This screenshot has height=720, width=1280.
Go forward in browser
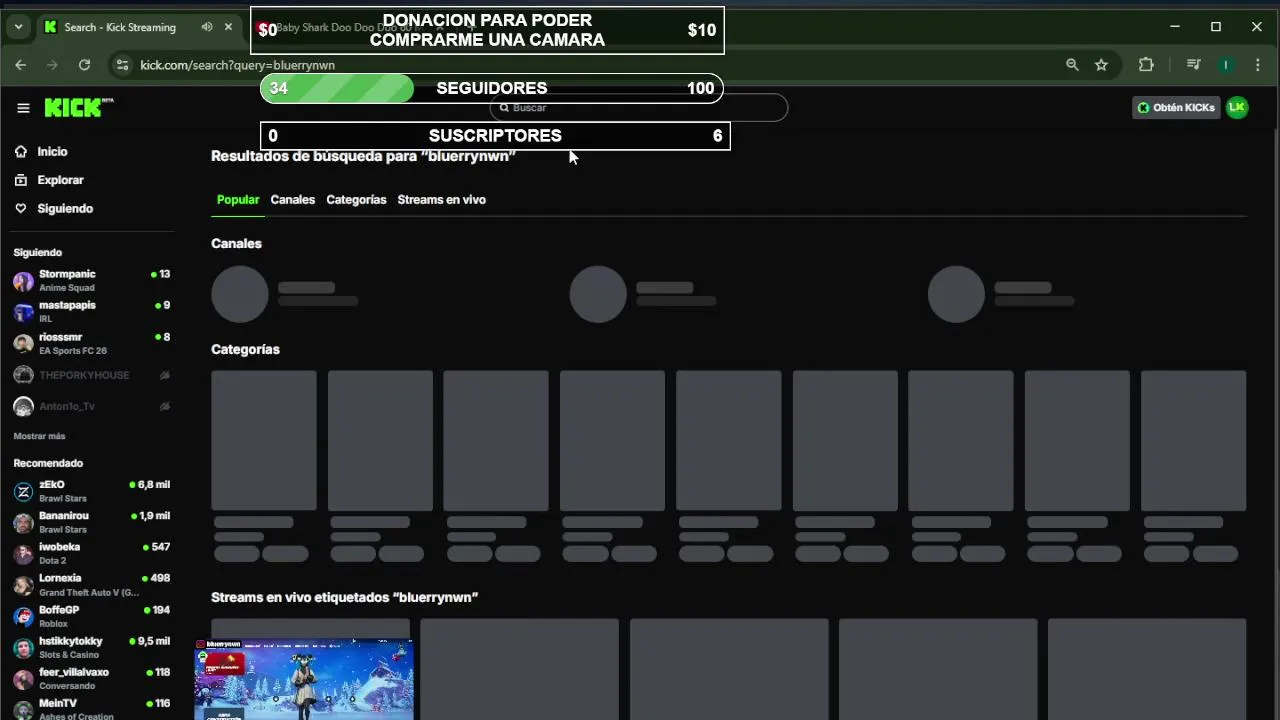pyautogui.click(x=52, y=65)
